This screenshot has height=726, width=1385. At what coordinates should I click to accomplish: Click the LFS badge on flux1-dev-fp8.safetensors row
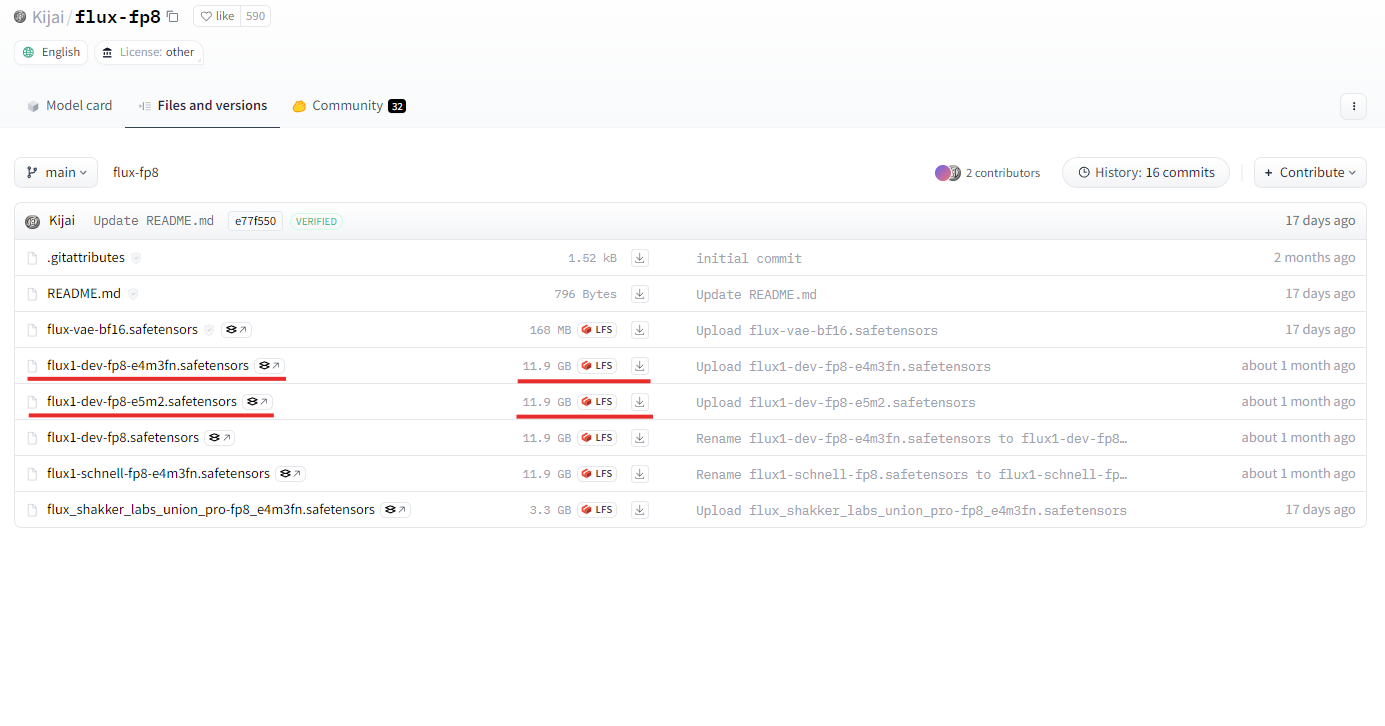coord(597,438)
